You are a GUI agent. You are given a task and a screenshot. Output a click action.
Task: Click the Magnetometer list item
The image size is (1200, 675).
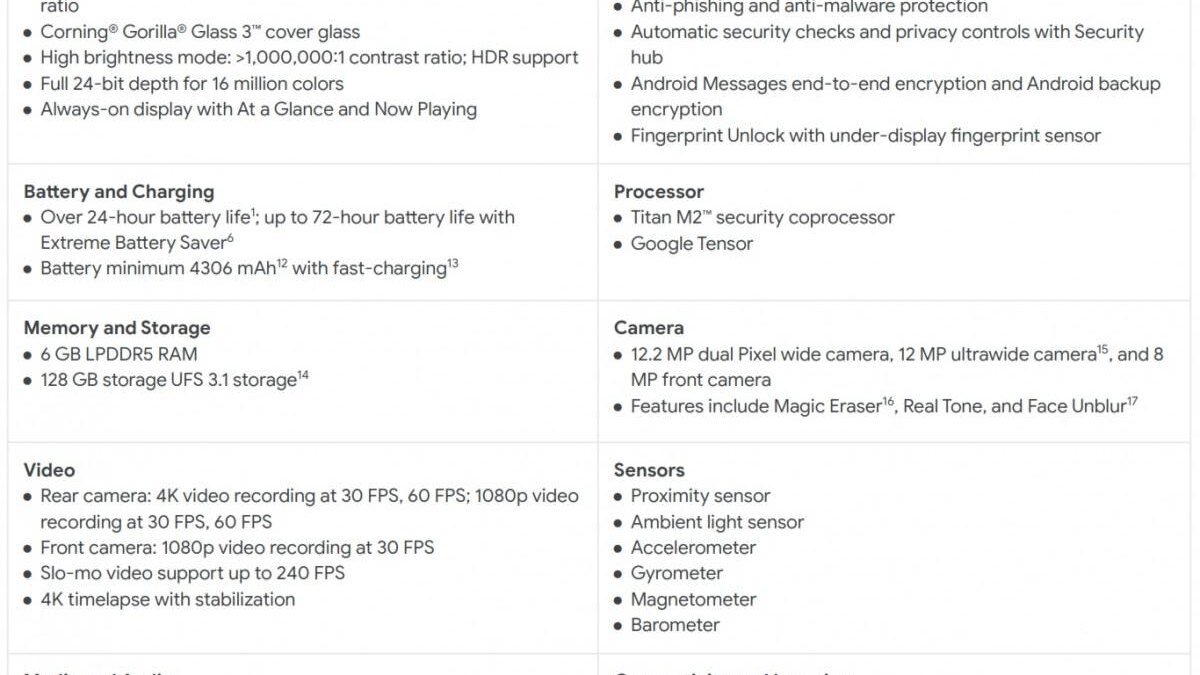tap(692, 600)
